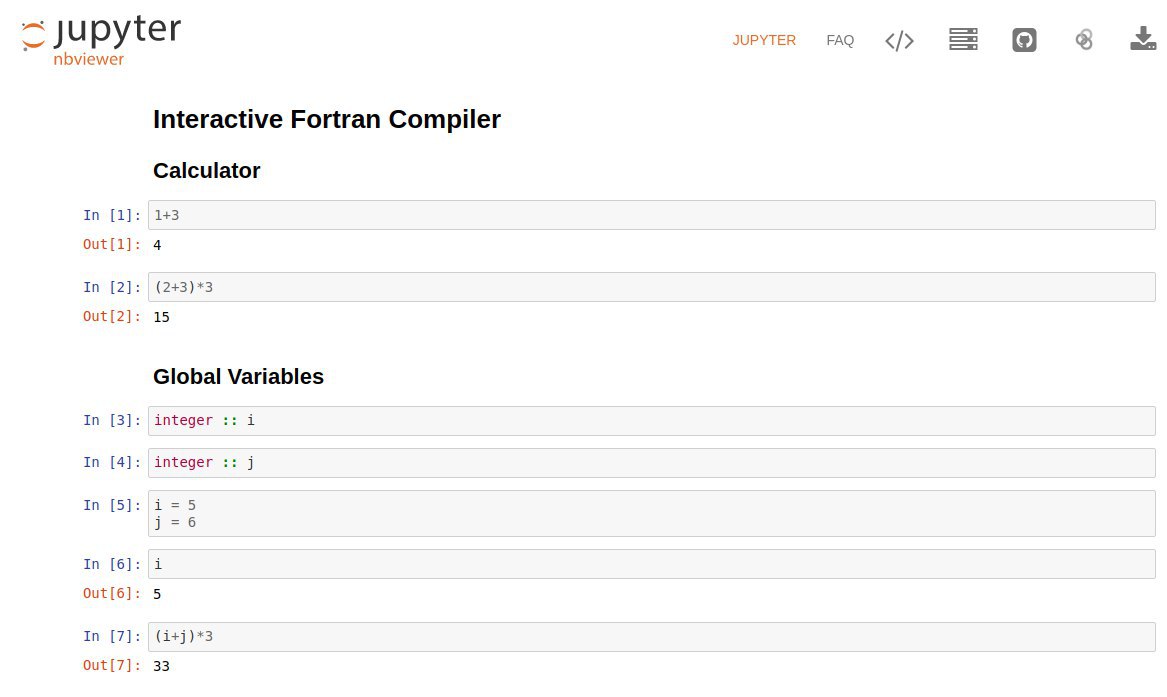Click the (i+j)*3 code cell

tap(651, 637)
